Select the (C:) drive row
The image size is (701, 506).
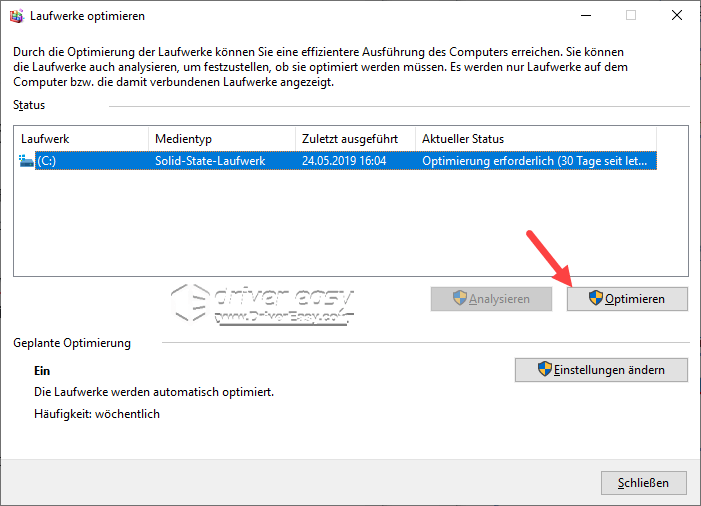pos(337,161)
